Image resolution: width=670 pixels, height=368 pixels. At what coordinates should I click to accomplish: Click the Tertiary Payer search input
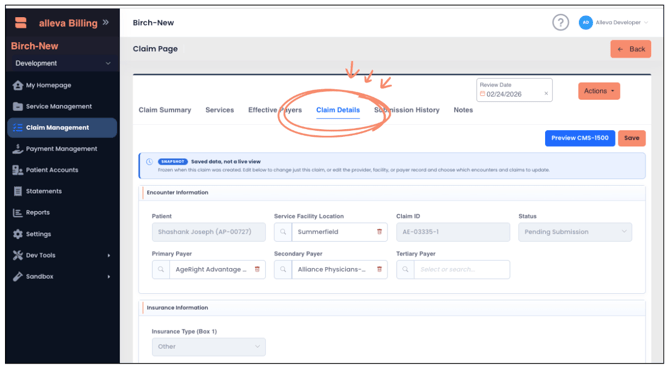[x=461, y=270]
